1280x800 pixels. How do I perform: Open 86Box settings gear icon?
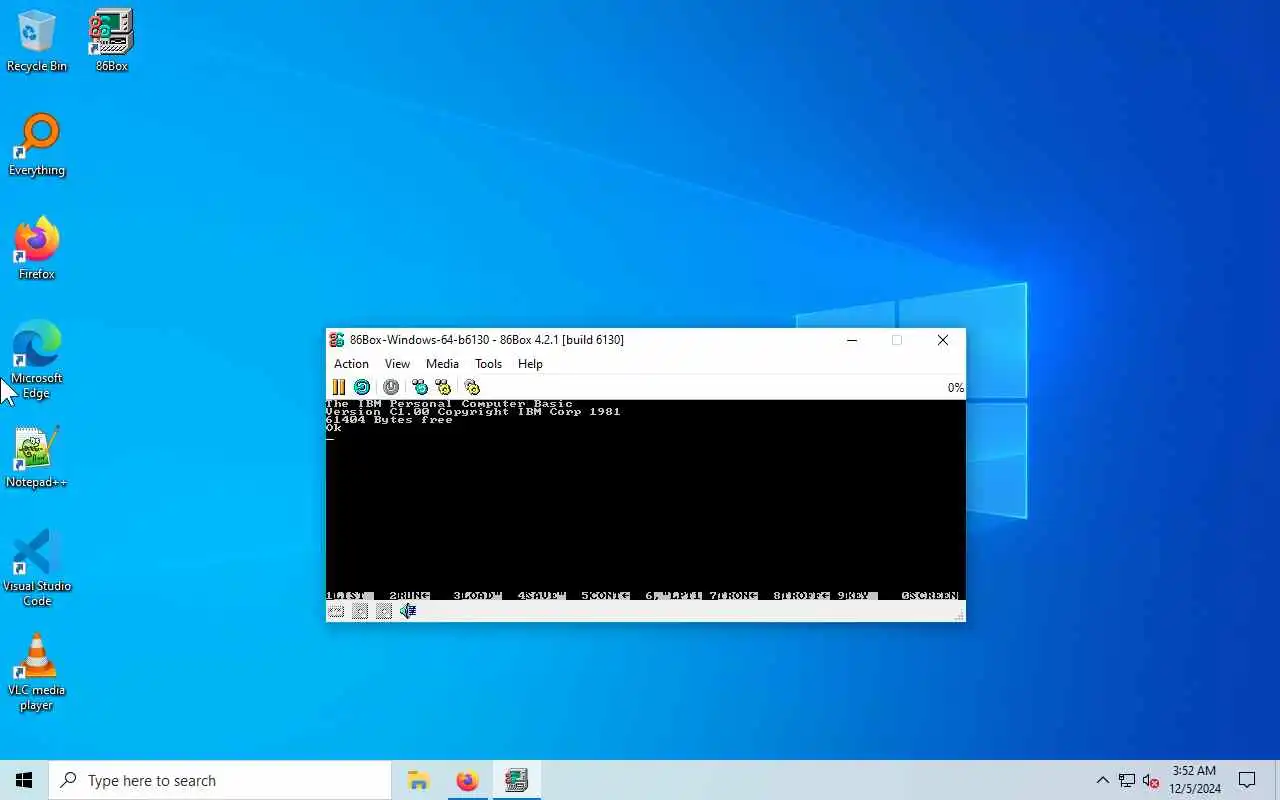pos(472,387)
